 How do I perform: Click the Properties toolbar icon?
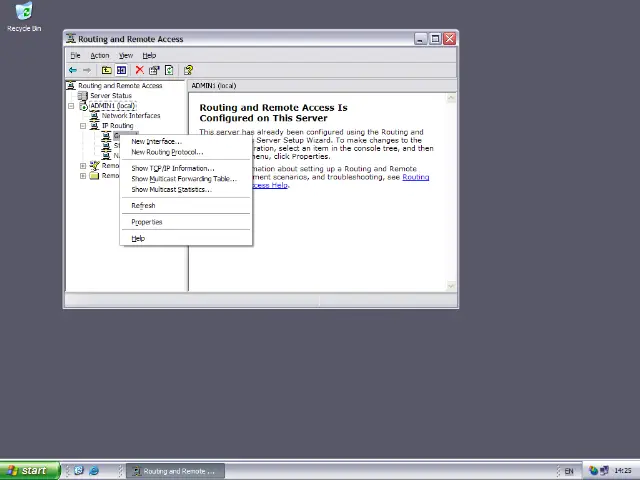point(154,70)
